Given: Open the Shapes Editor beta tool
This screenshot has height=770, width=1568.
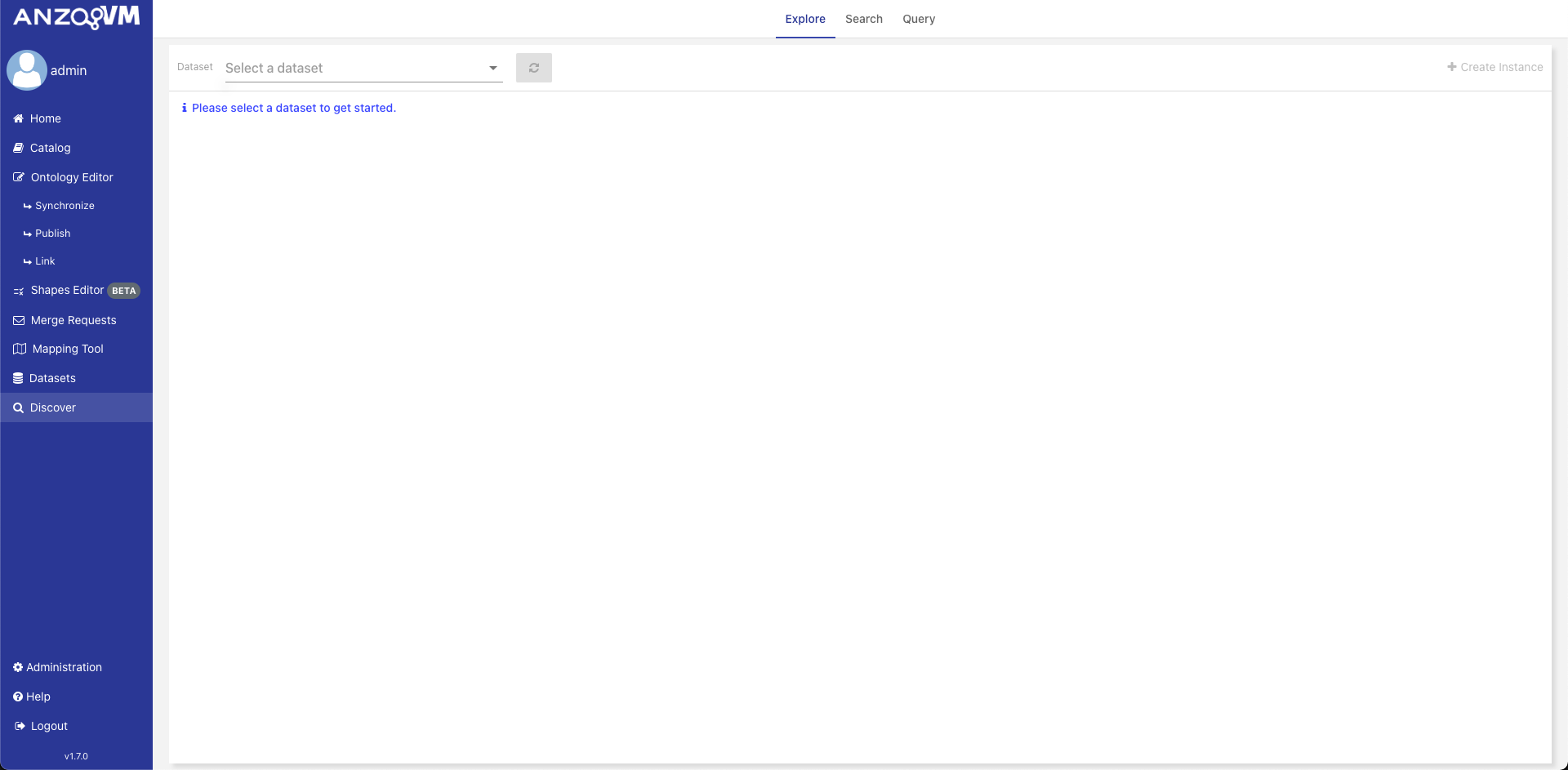Looking at the screenshot, I should pyautogui.click(x=68, y=290).
